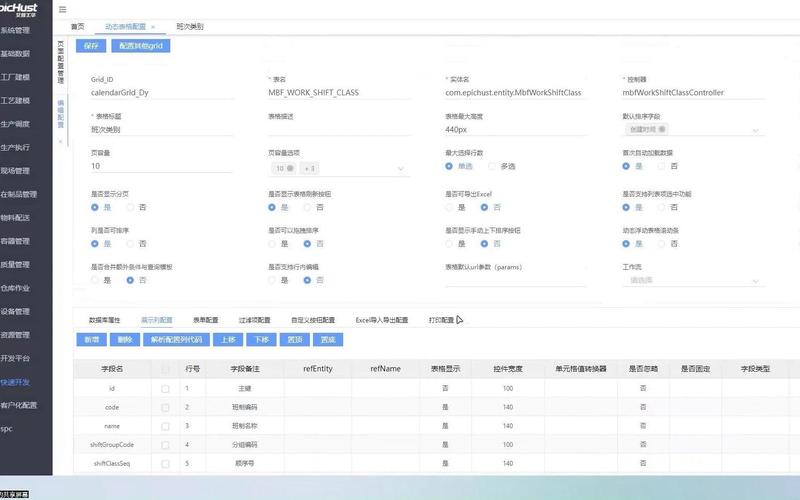Check the select-all checkbox in table header
The width and height of the screenshot is (800, 500).
165,369
